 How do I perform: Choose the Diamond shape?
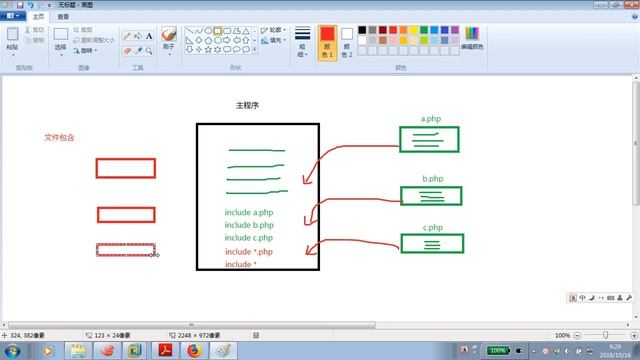tap(199, 40)
